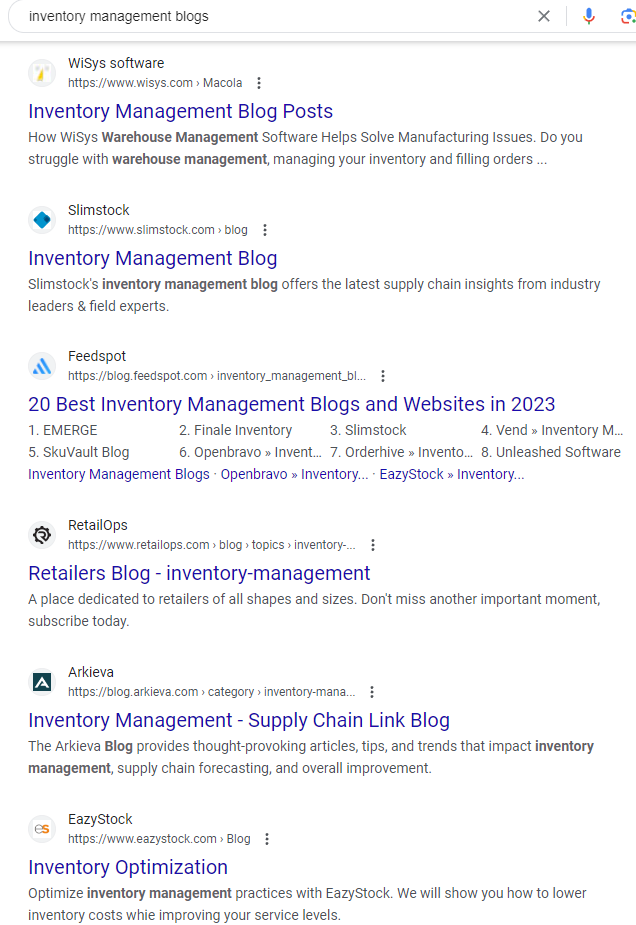Click the Feedspot site favicon
The image size is (636, 925).
click(42, 366)
